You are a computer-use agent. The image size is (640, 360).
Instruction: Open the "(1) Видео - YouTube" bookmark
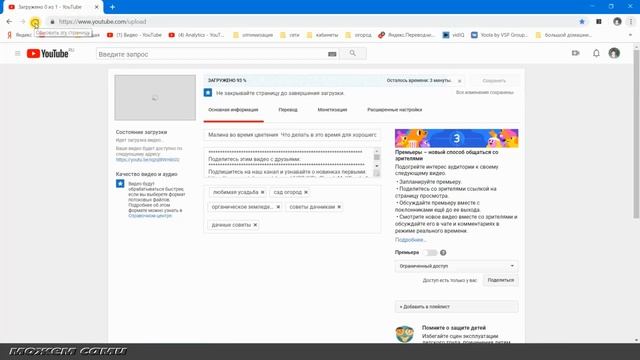134,35
